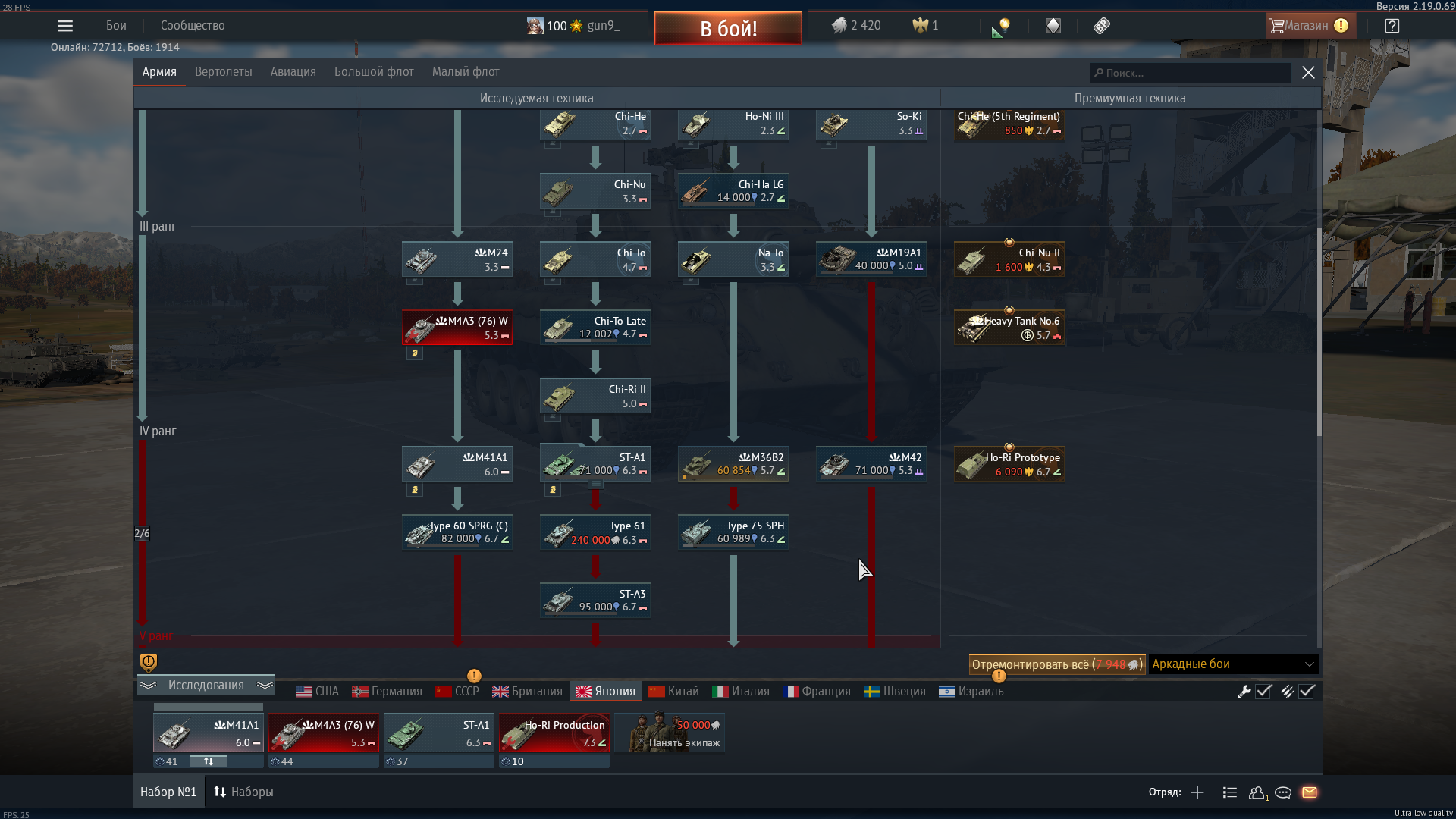Switch to the Большой флот tab
This screenshot has height=819, width=1456.
(x=374, y=72)
